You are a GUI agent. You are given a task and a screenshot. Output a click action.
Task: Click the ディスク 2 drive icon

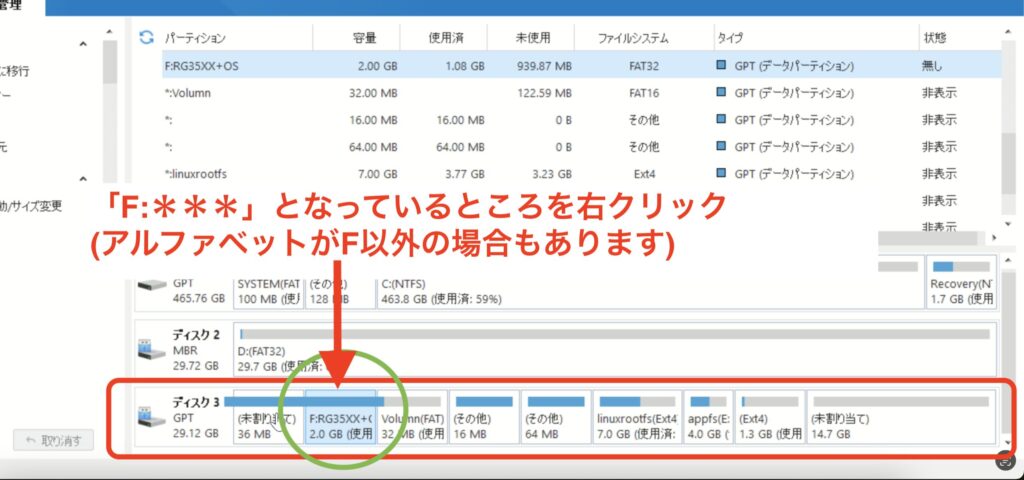[x=152, y=350]
